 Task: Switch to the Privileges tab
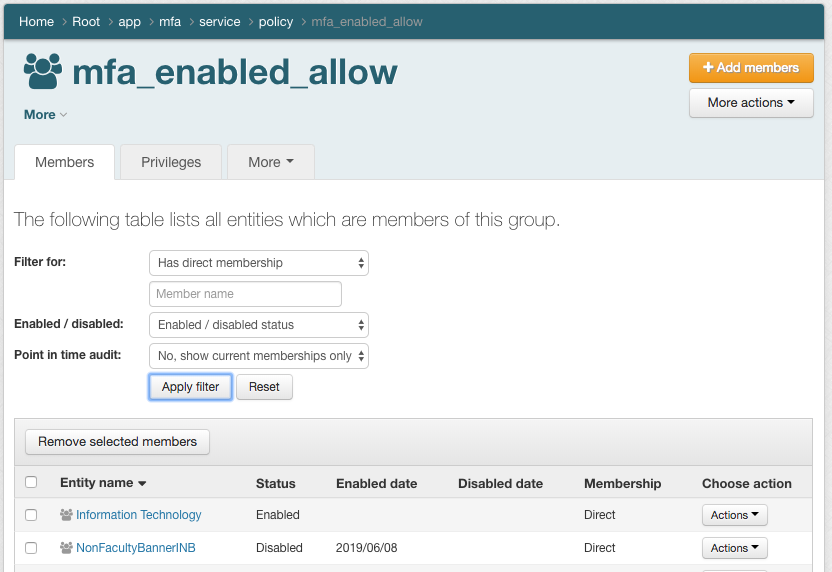pyautogui.click(x=171, y=162)
